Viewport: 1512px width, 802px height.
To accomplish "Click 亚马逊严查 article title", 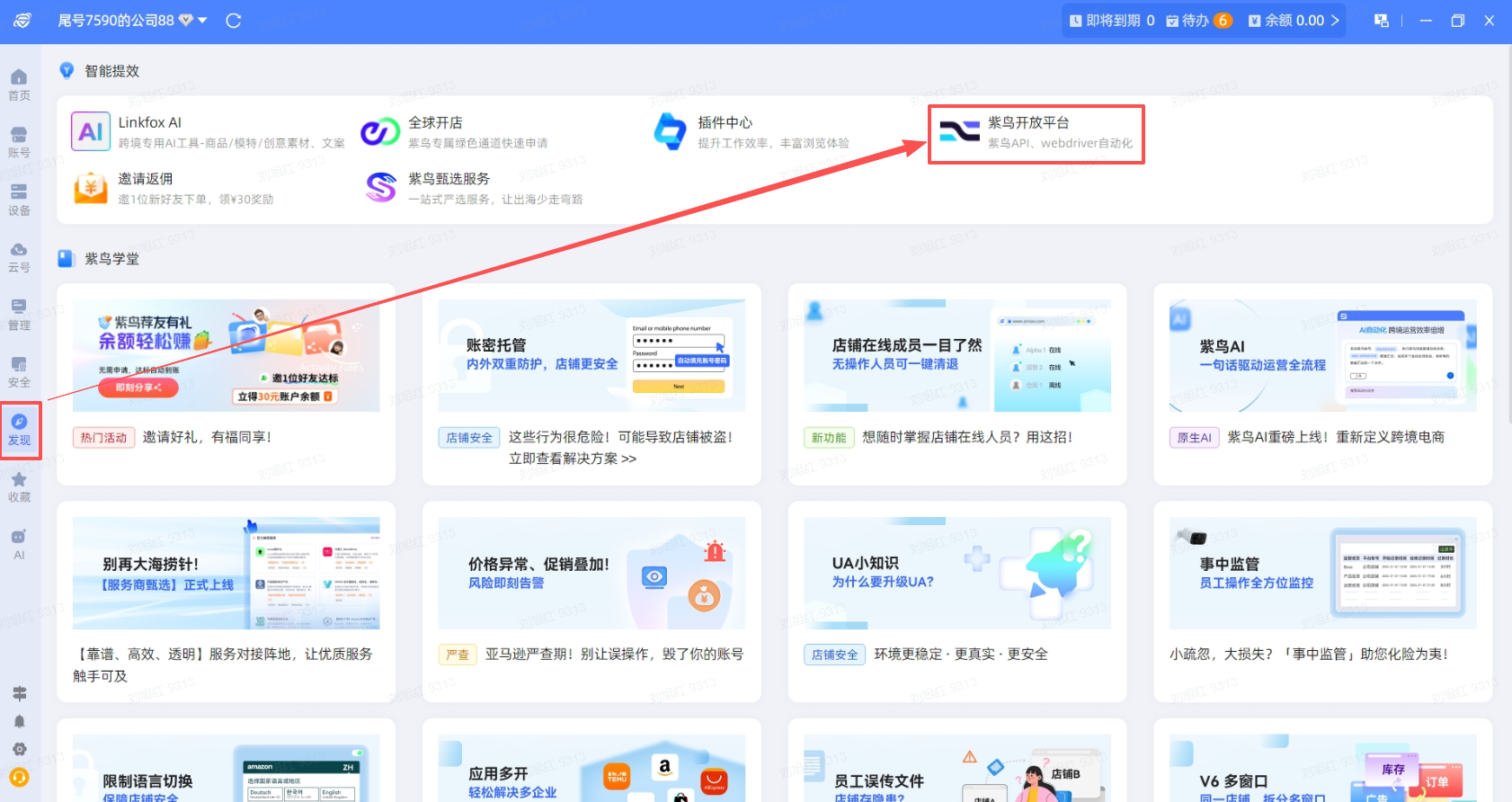I will click(x=614, y=655).
